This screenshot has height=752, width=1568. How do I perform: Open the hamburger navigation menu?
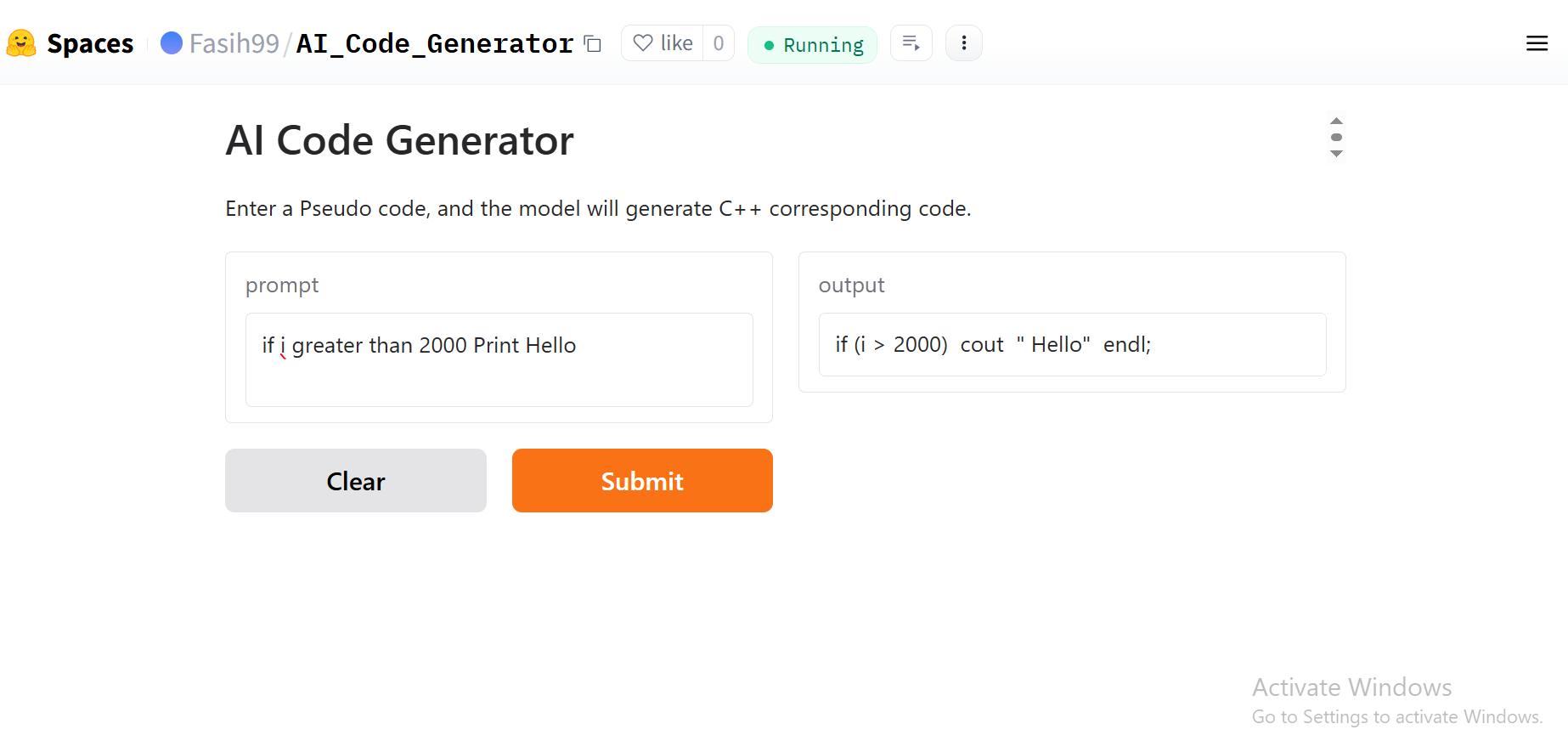1537,43
